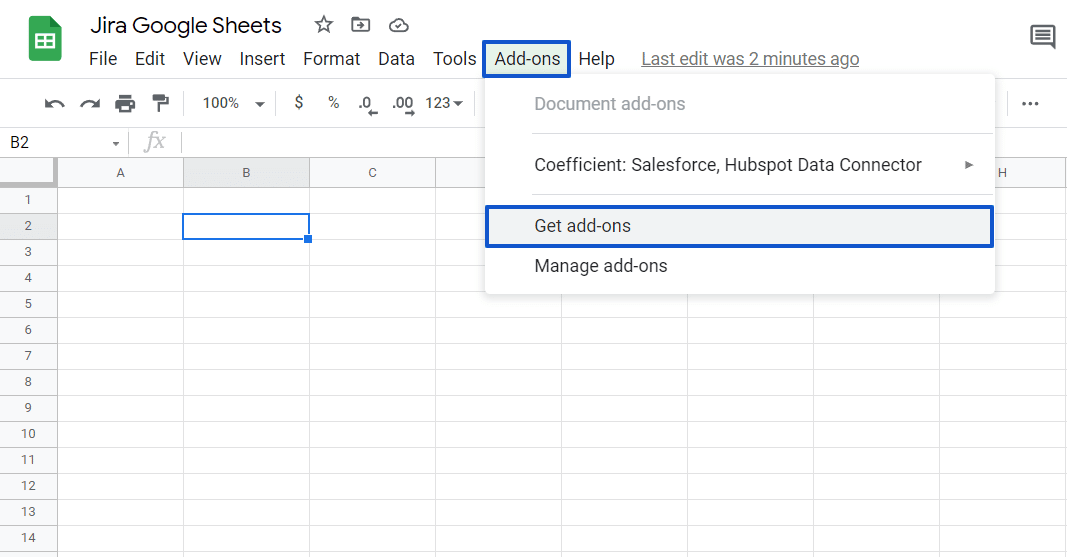
Task: Redo the last action
Action: [x=90, y=104]
